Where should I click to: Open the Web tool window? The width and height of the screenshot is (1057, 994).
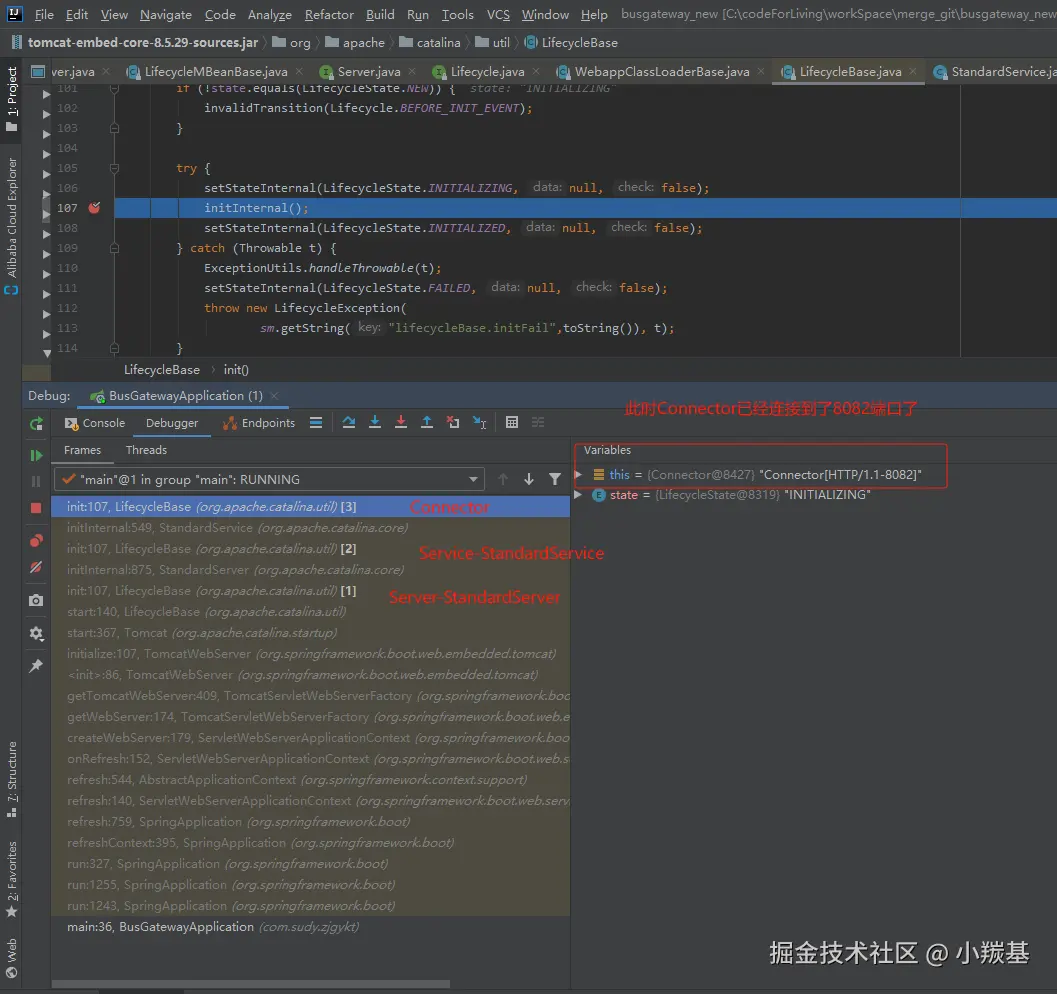(11, 958)
